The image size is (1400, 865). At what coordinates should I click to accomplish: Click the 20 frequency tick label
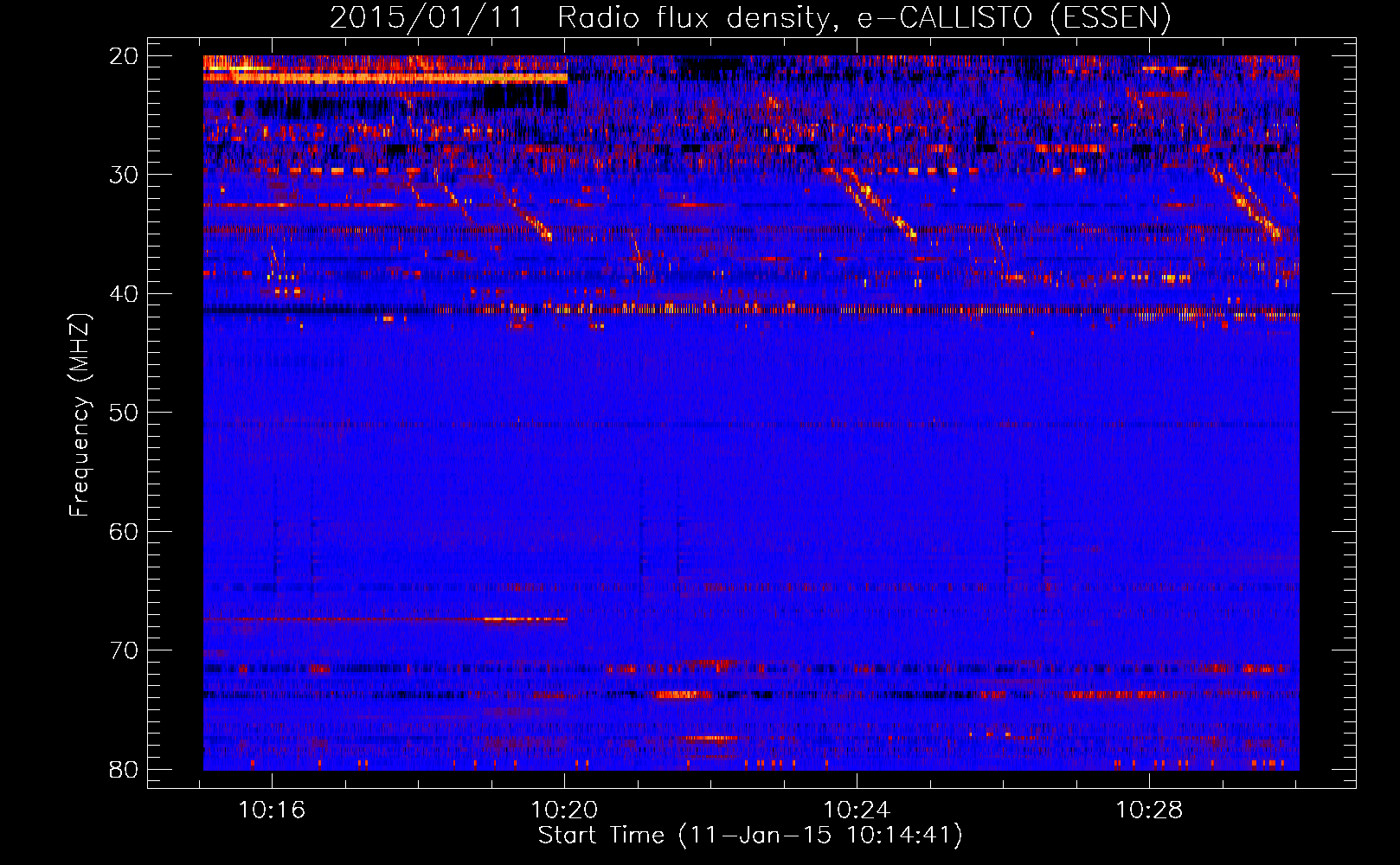pos(124,56)
